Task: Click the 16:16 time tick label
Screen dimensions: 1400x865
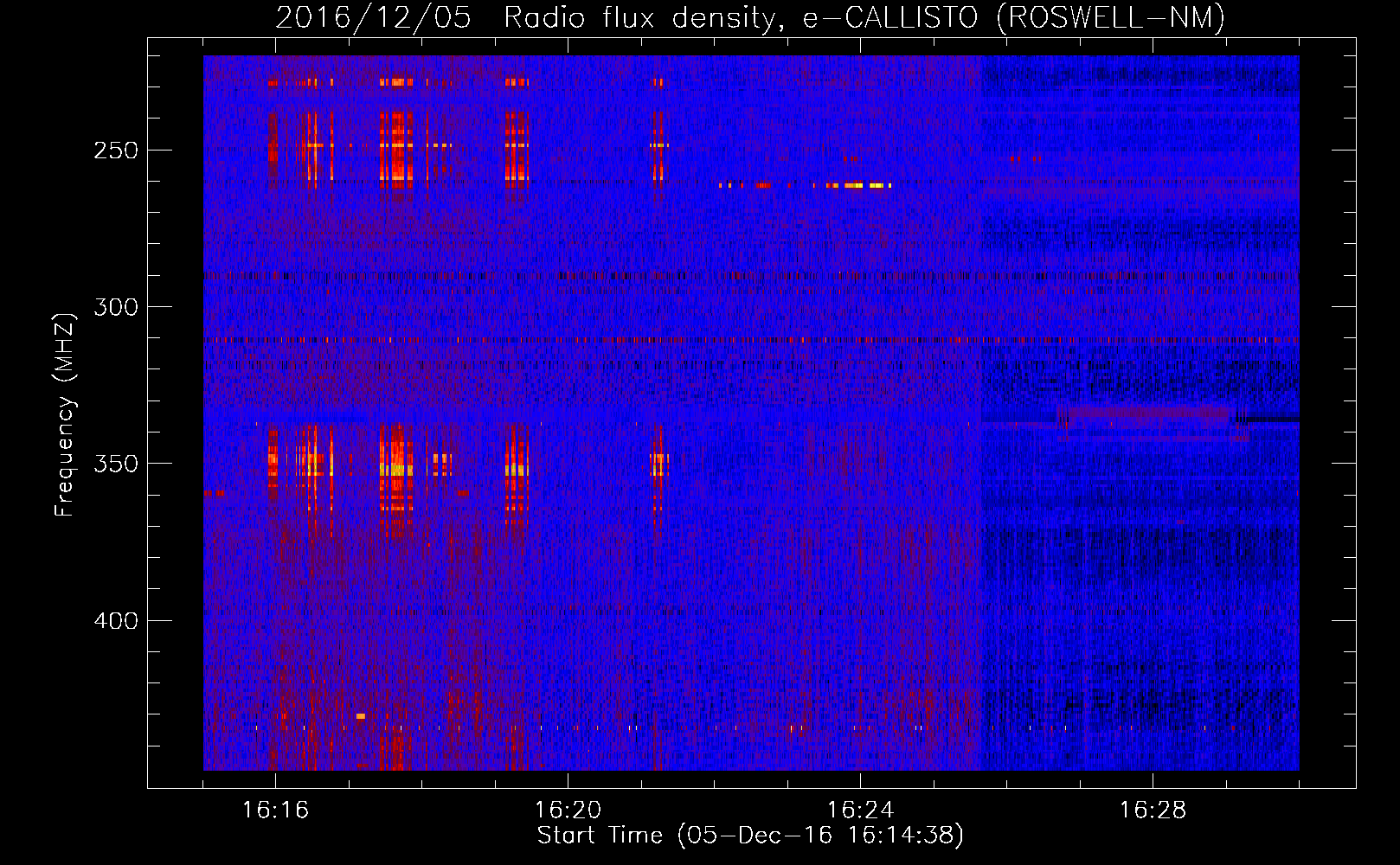Action: pyautogui.click(x=275, y=811)
